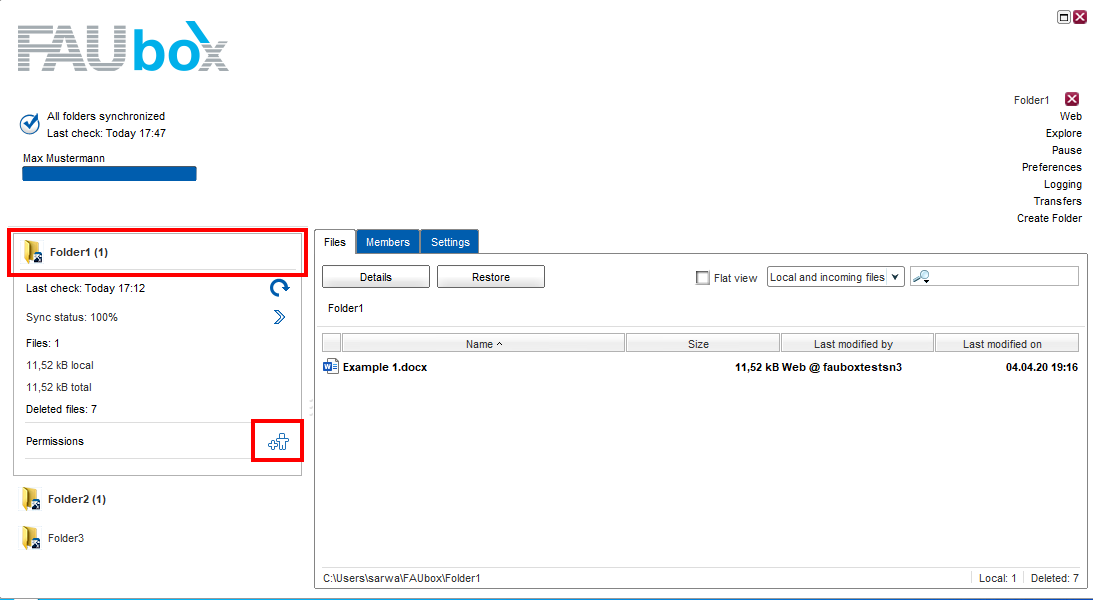
Task: Open Preferences
Action: click(1052, 167)
